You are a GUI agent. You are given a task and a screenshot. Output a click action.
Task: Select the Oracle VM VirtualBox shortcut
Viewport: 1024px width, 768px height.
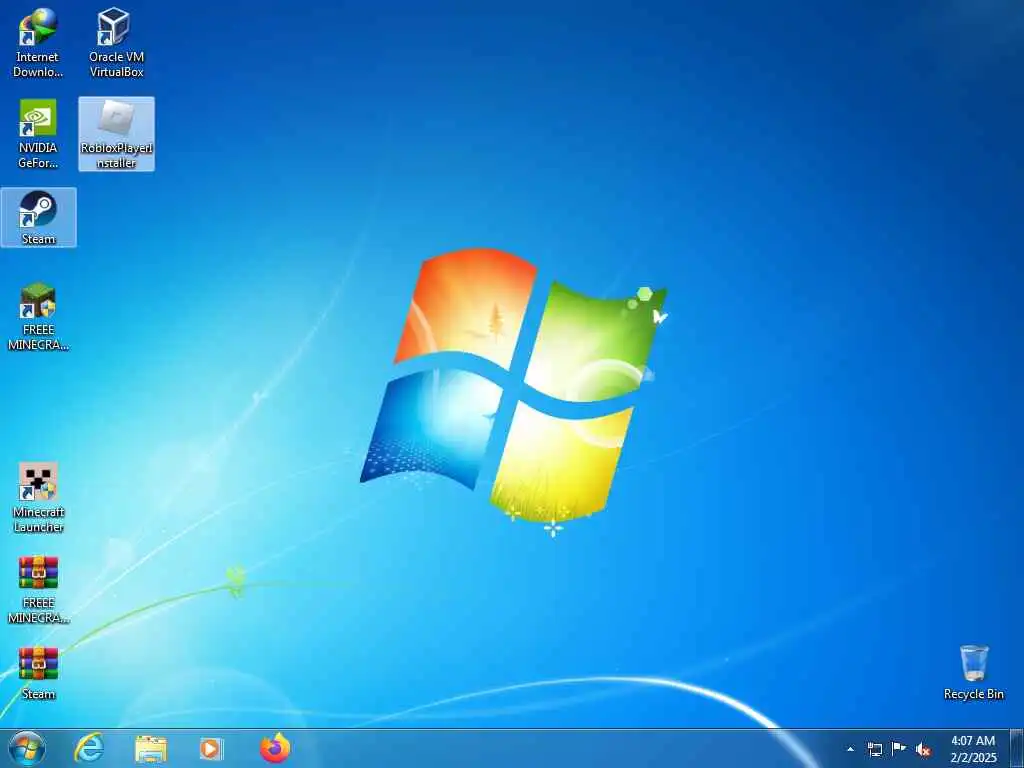click(x=116, y=43)
